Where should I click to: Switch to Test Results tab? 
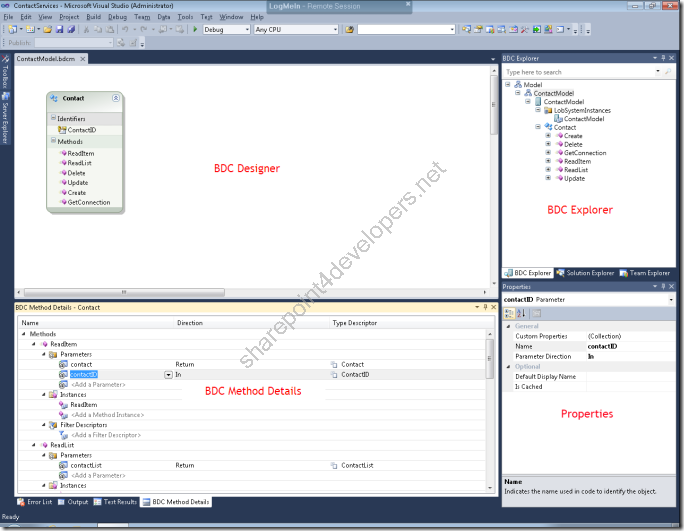(115, 502)
